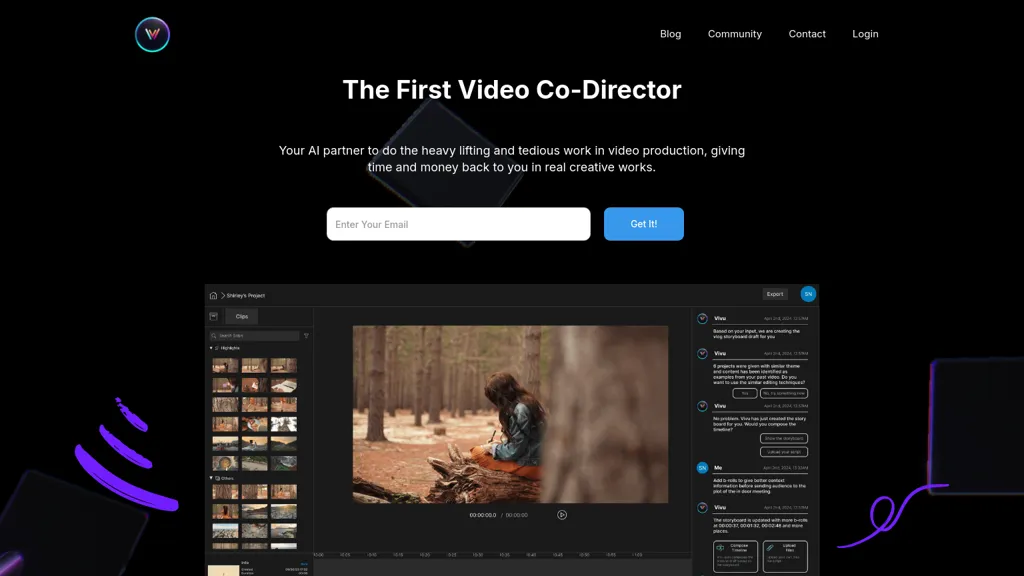Switch to the Clips tab
The image size is (1024, 576).
[242, 316]
